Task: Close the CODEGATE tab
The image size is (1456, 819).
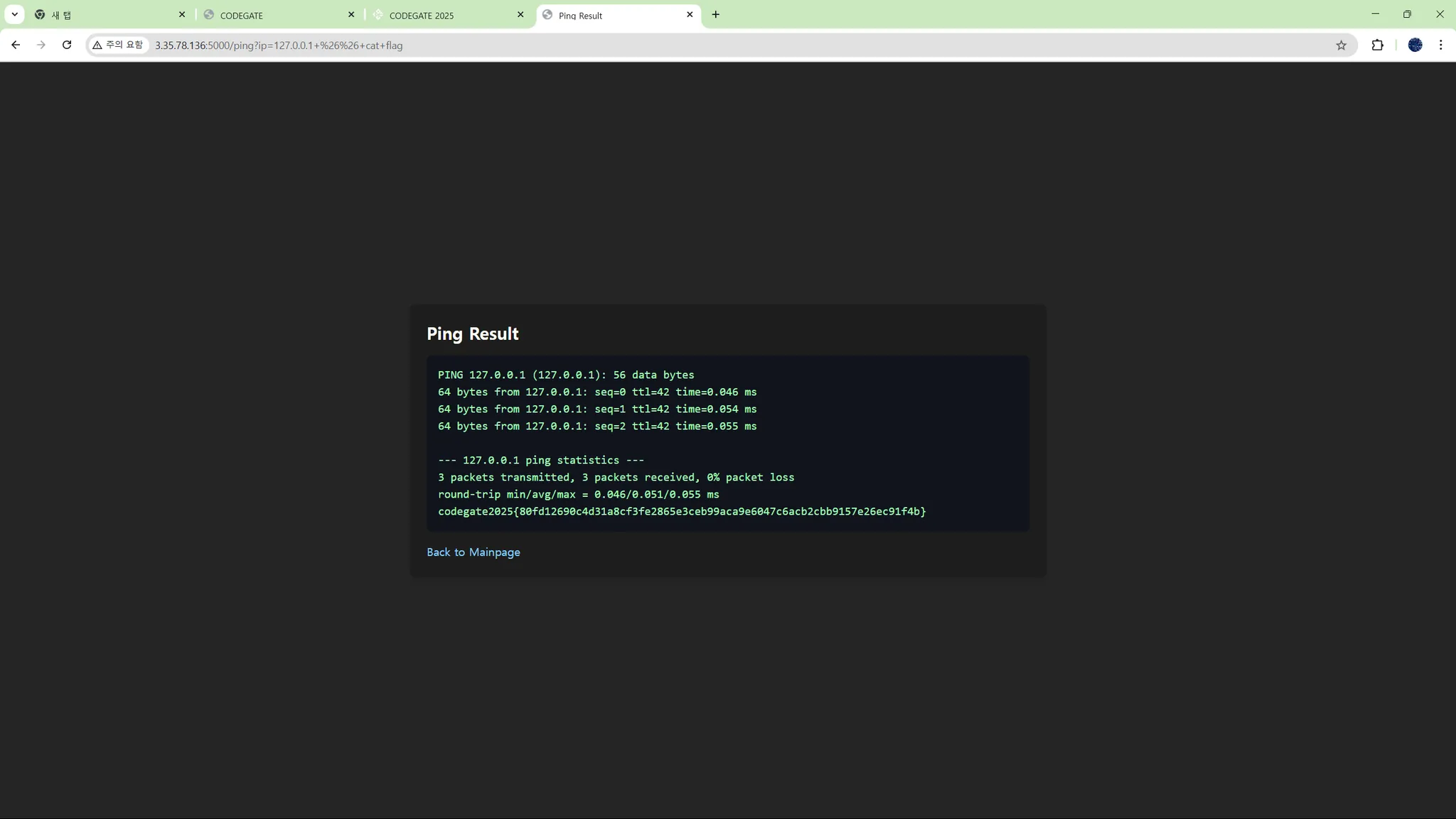Action: click(x=351, y=15)
